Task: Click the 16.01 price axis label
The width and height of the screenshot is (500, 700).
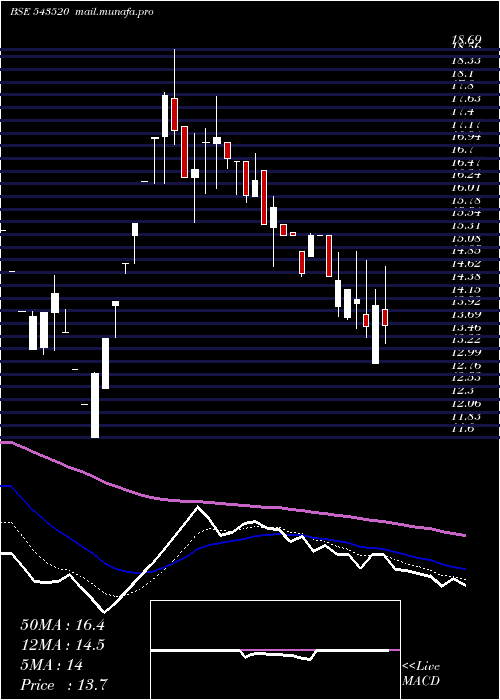Action: (x=466, y=188)
